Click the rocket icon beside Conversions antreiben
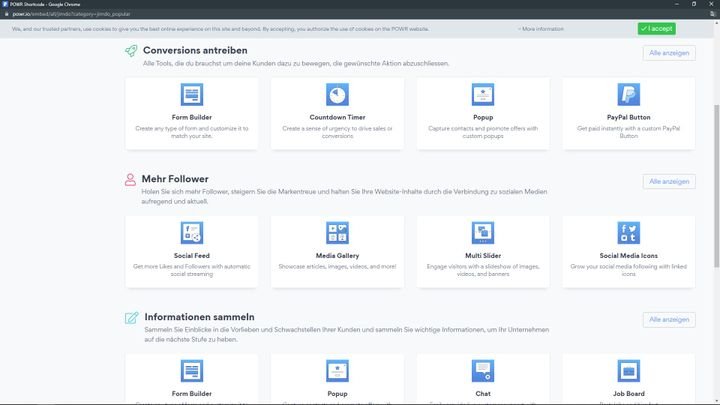The width and height of the screenshot is (720, 405). pyautogui.click(x=131, y=51)
